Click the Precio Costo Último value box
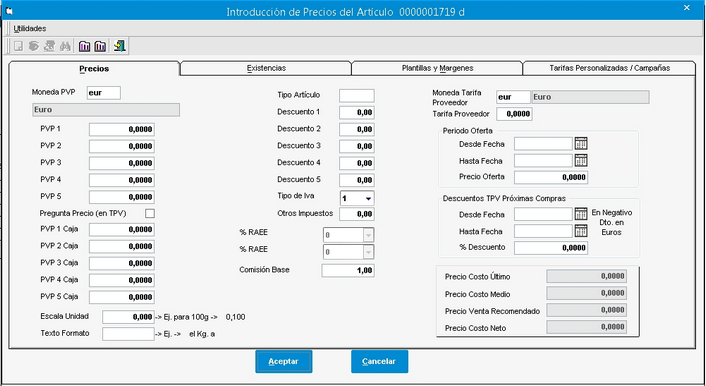706x386 pixels. point(587,276)
